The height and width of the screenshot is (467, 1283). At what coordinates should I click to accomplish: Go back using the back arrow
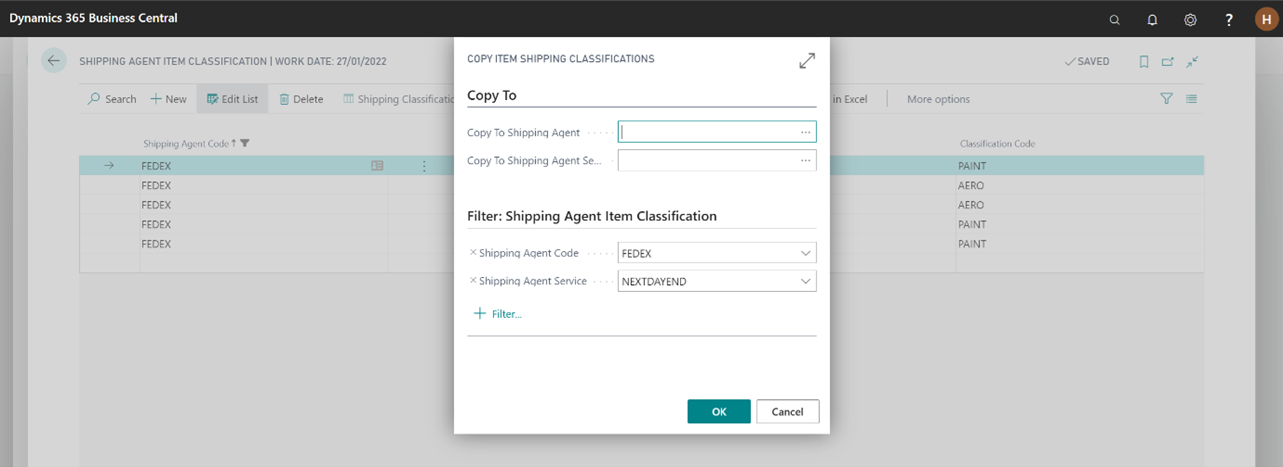54,60
